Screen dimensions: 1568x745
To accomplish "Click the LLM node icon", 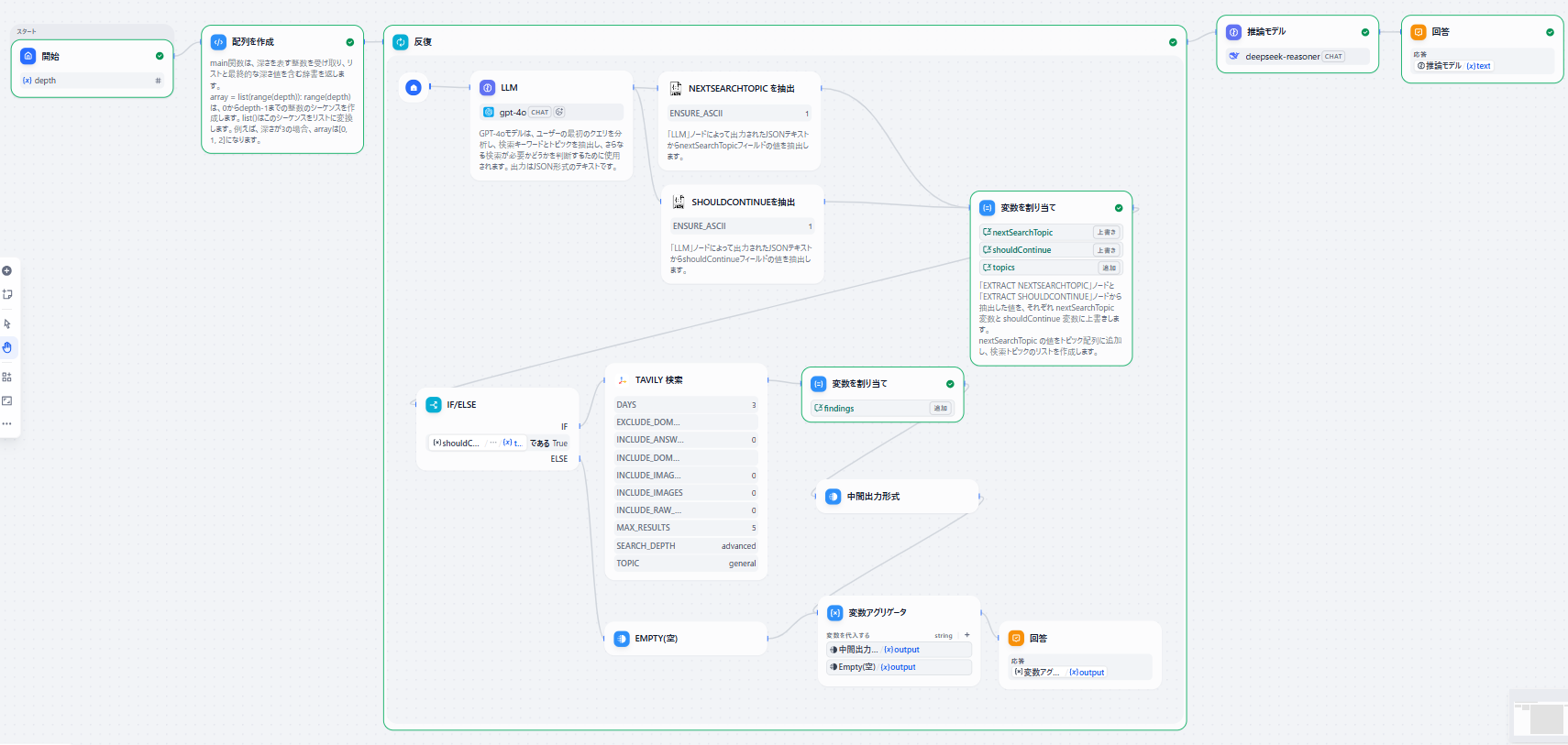I will click(488, 88).
